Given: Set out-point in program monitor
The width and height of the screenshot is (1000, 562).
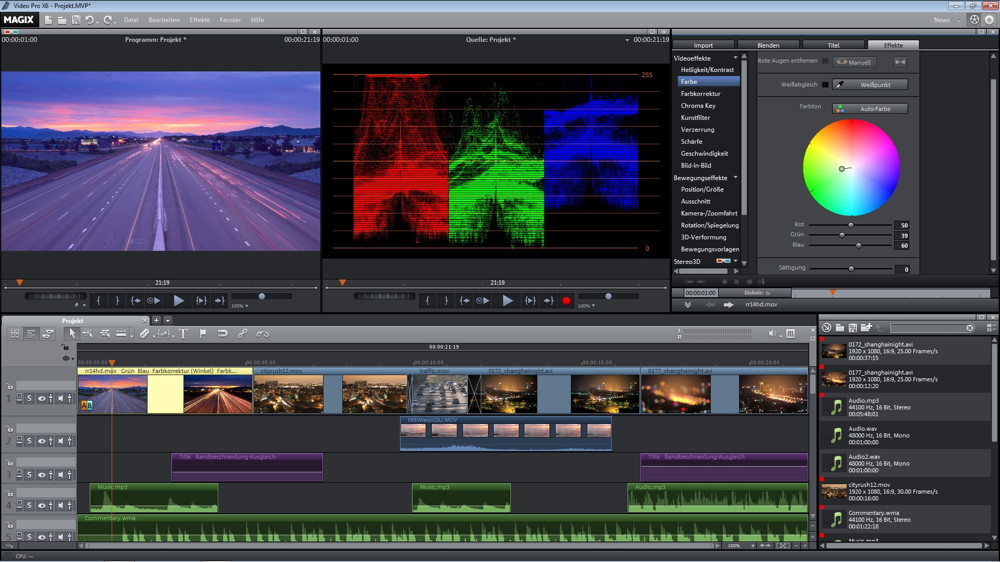Looking at the screenshot, I should tap(117, 300).
